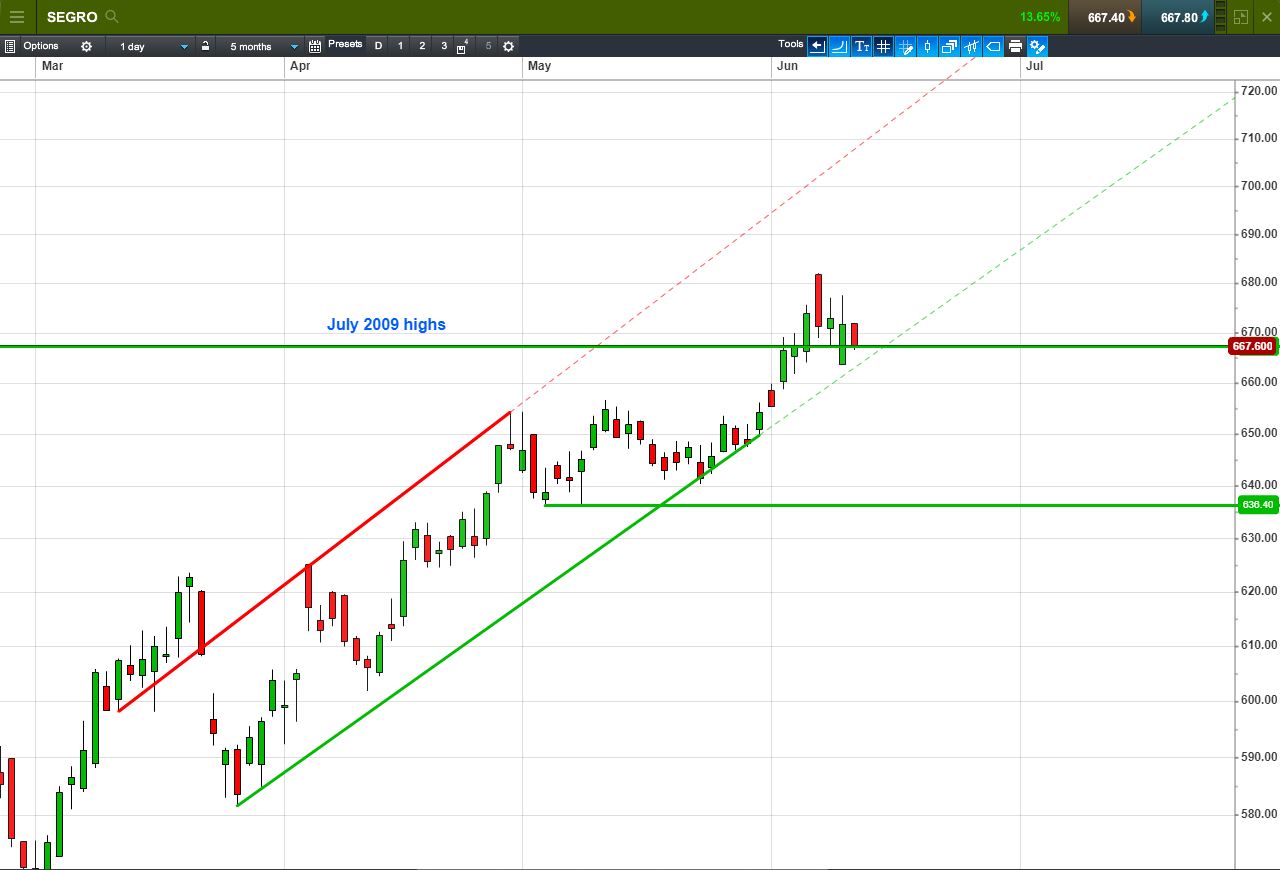
Task: Click the 650.00 price axis label
Action: (x=1258, y=433)
